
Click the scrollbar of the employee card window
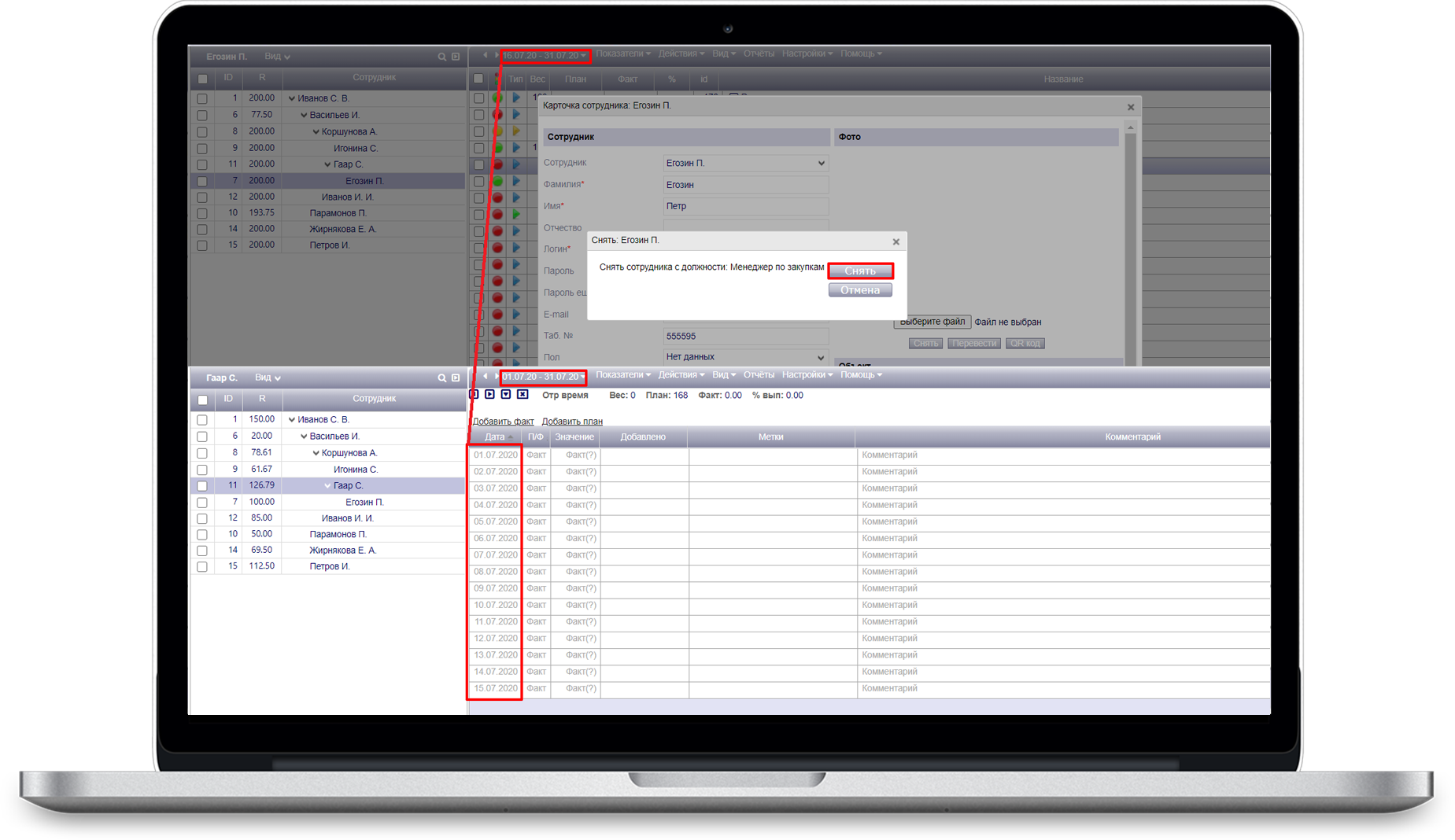[x=1131, y=236]
